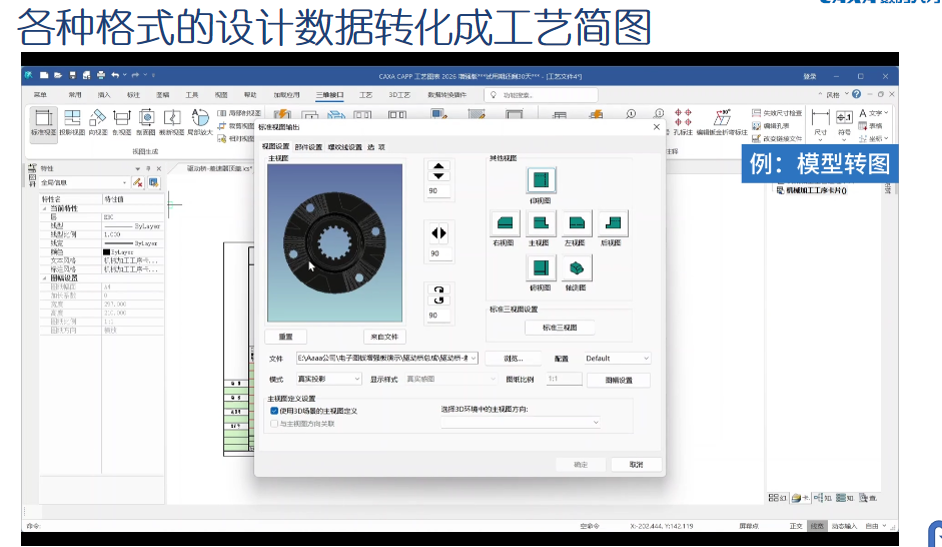Click the 编辑孔表 command

(771, 126)
